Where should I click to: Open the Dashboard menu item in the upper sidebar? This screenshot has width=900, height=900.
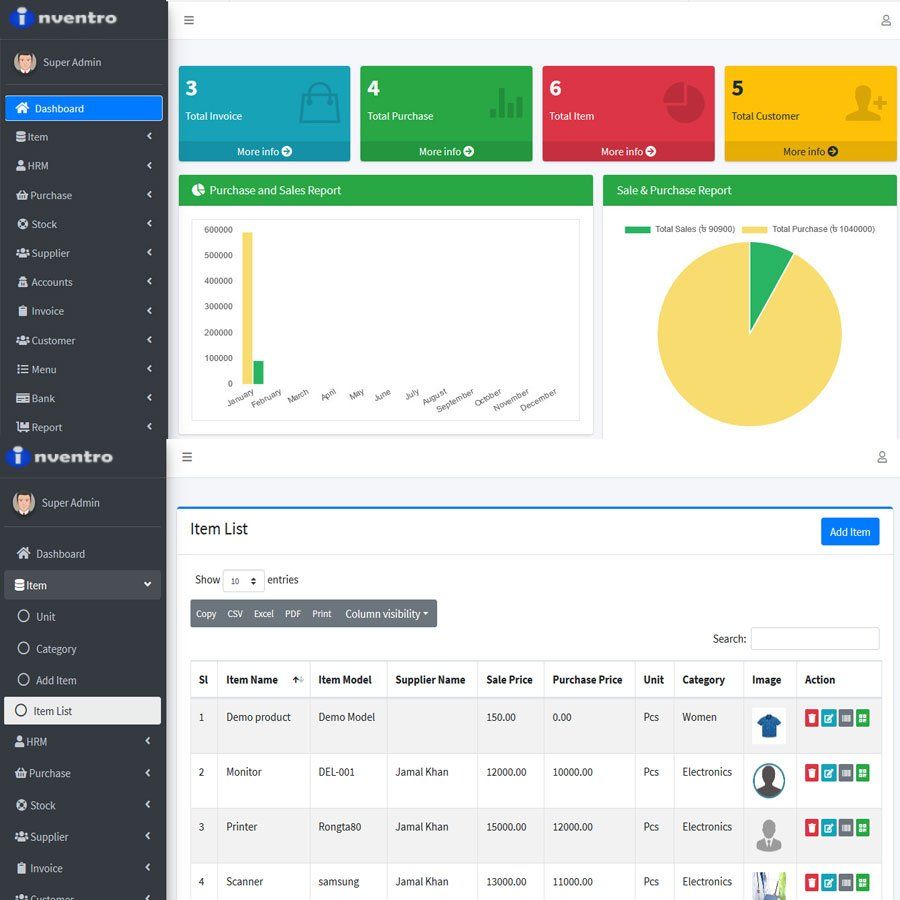click(x=84, y=108)
